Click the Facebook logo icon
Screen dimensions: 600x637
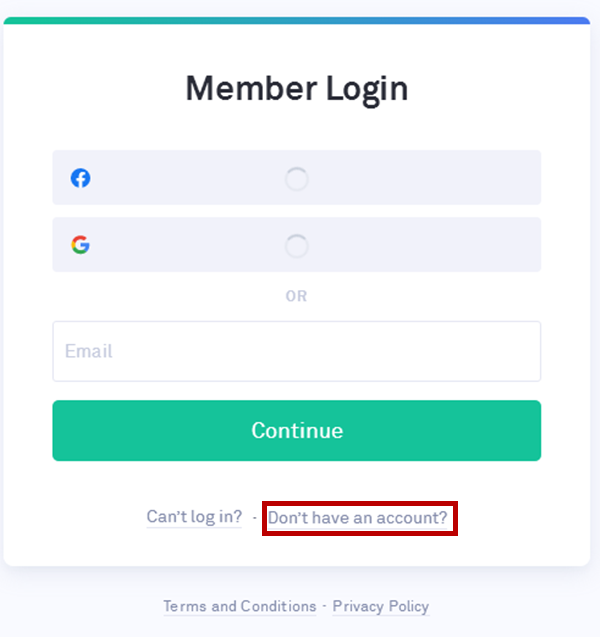80,178
